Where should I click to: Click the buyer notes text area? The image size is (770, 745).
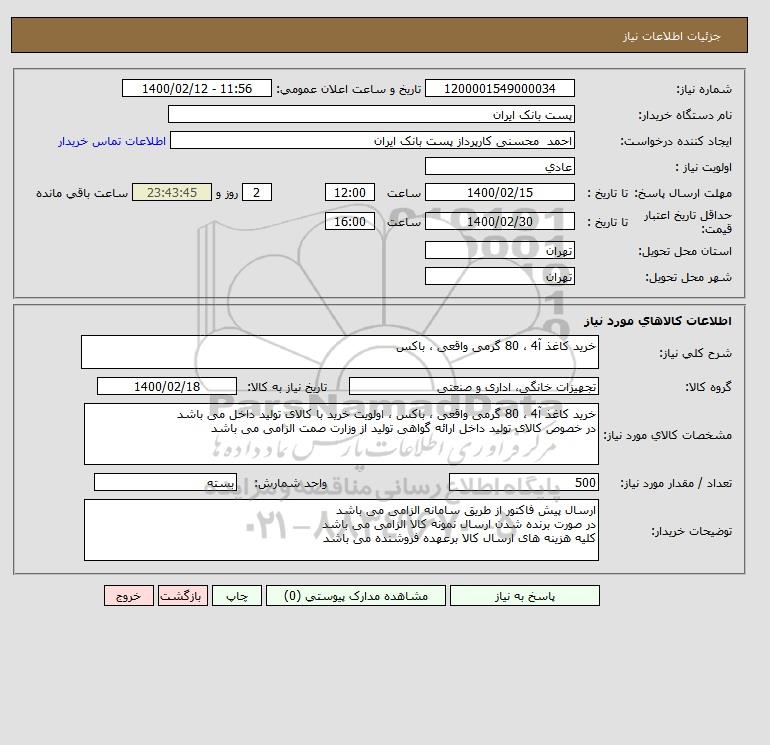tap(341, 530)
